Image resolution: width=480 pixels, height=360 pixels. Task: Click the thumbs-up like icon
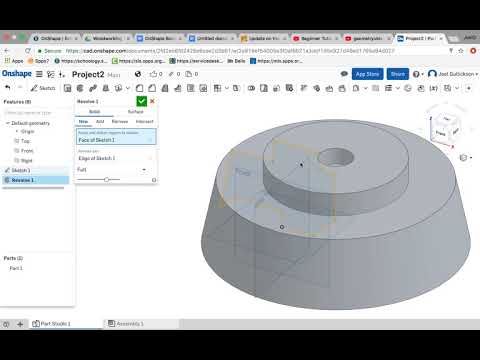[x=153, y=74]
